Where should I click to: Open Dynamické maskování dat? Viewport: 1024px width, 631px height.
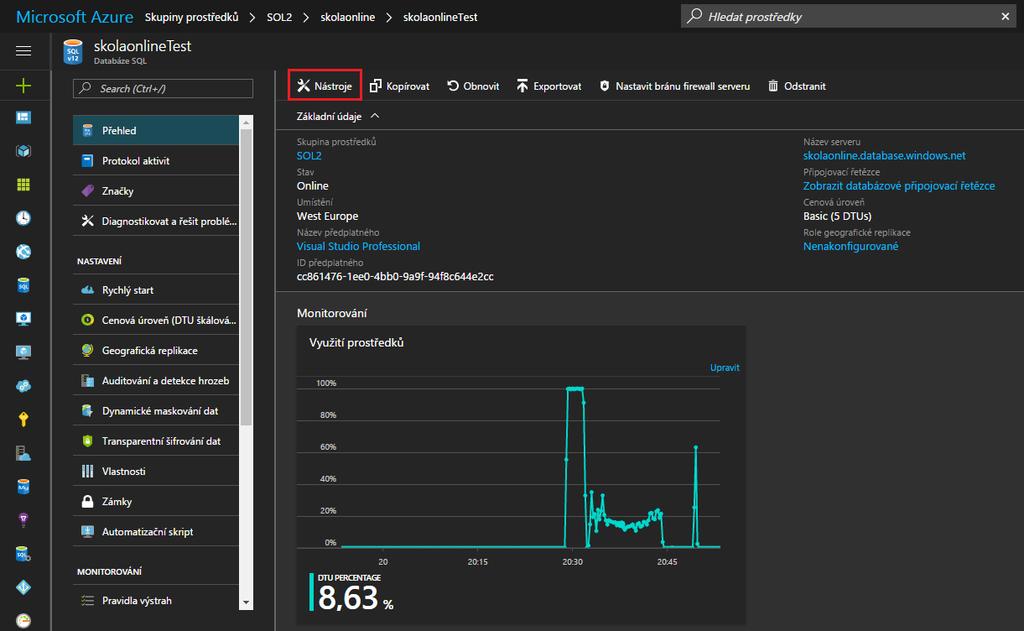coord(155,411)
